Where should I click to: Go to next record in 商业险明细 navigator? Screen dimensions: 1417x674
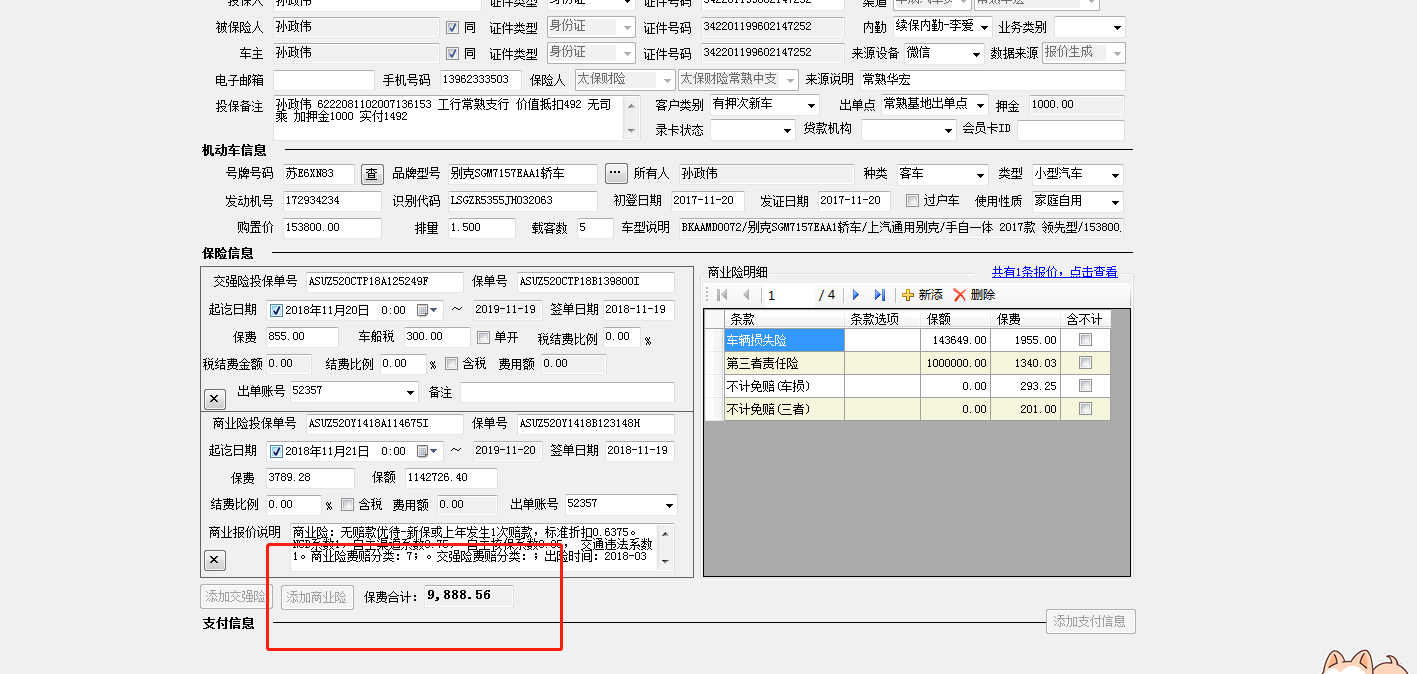[x=856, y=295]
